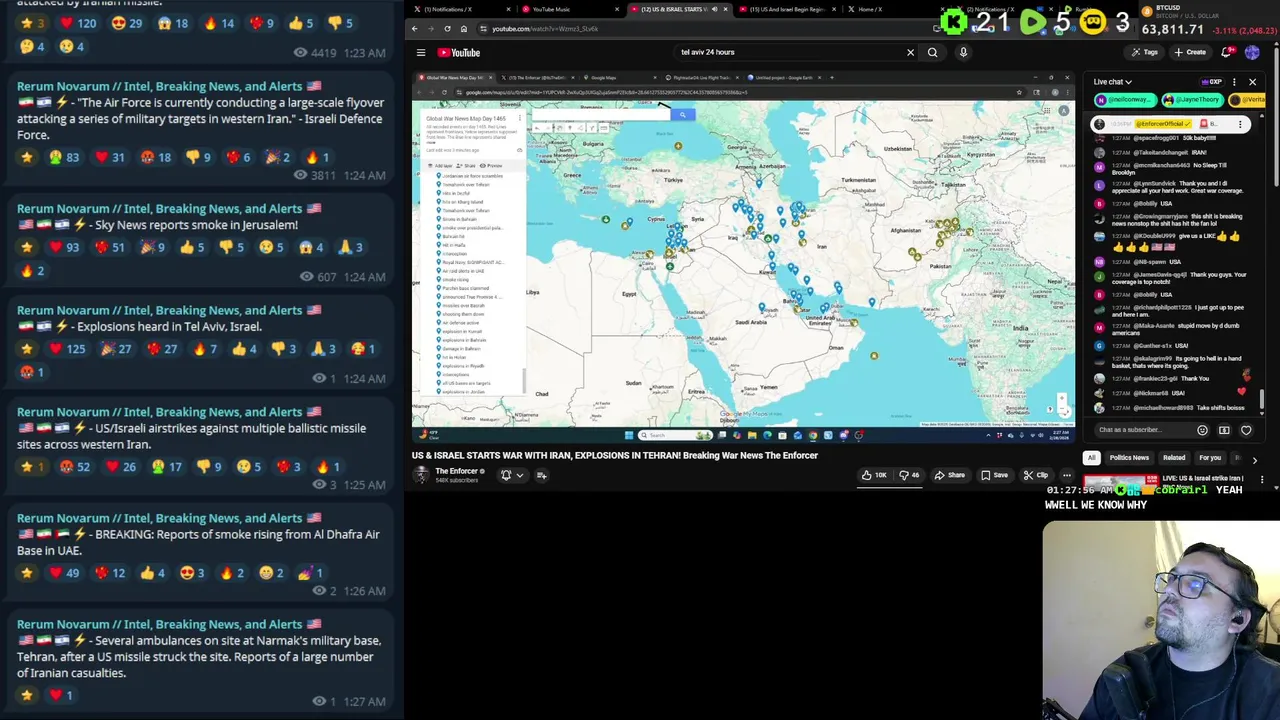
Task: Open more actions ellipsis below video
Action: pos(1067,475)
